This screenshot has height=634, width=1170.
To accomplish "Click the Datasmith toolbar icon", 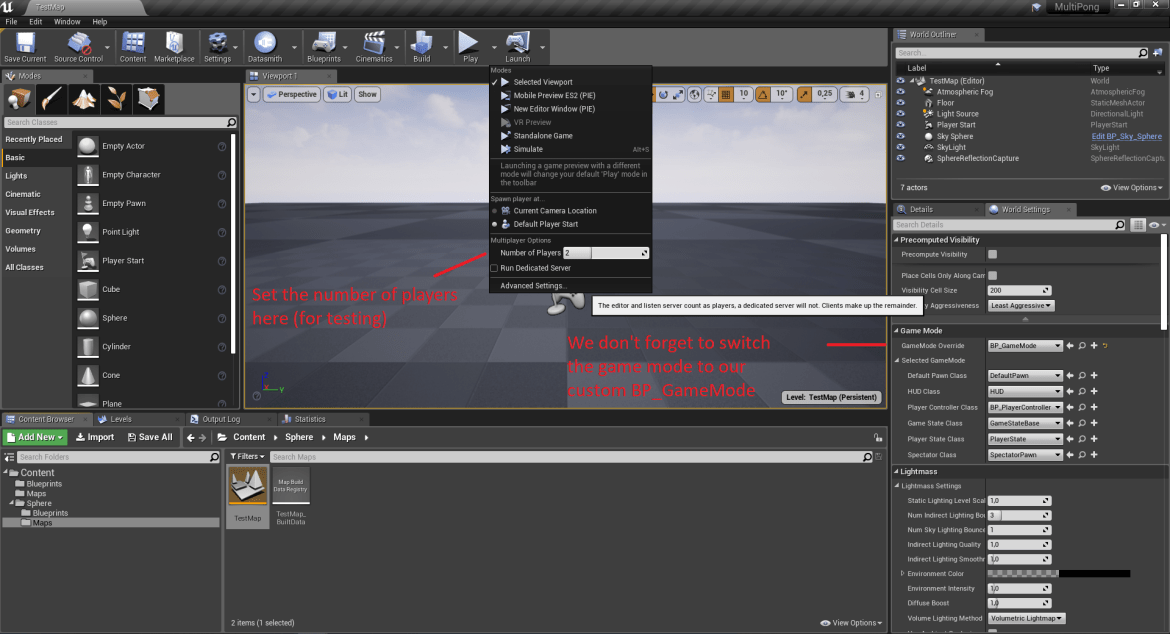I will coord(266,45).
